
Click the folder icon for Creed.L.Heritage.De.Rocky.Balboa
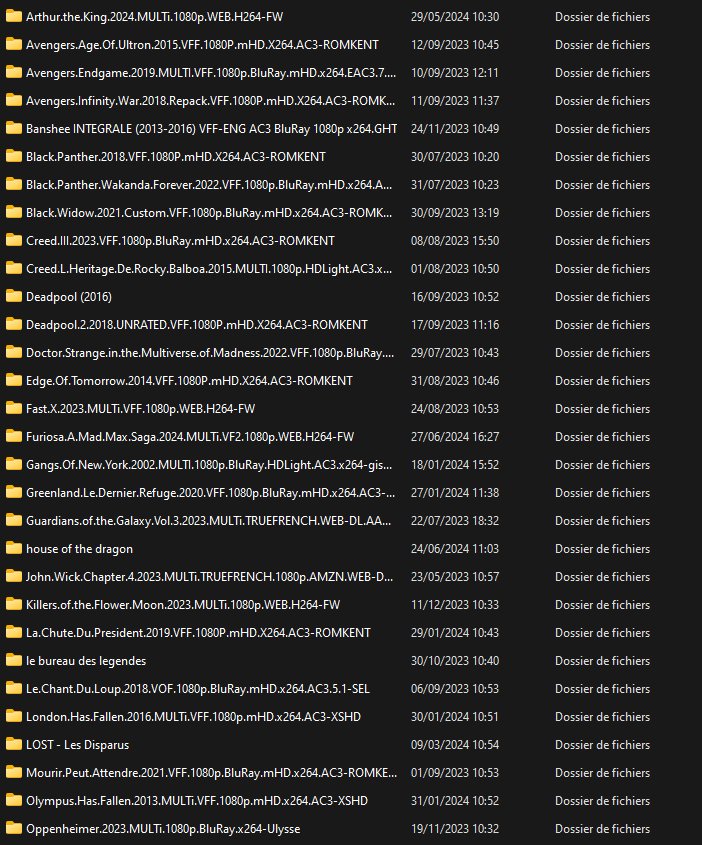tap(13, 268)
